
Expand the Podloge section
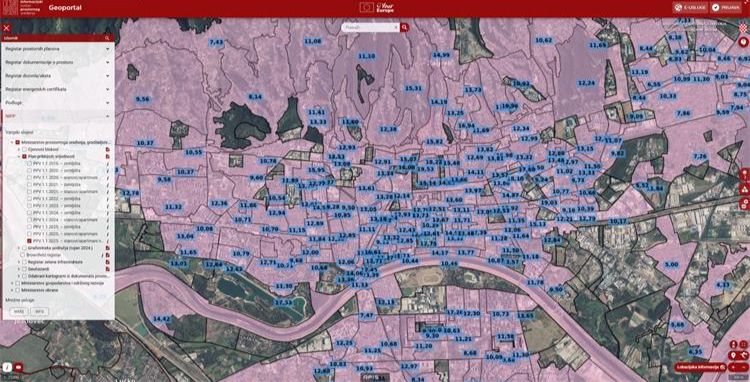pyautogui.click(x=57, y=102)
